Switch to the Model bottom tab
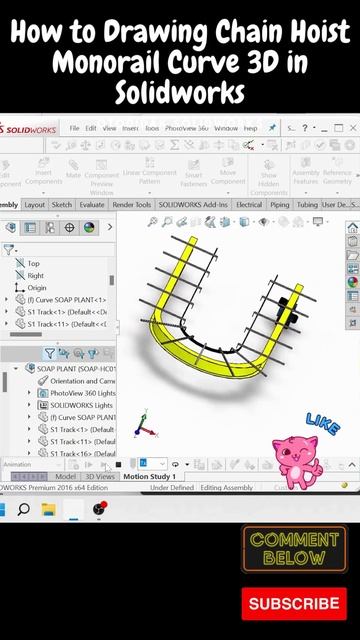 [65, 476]
